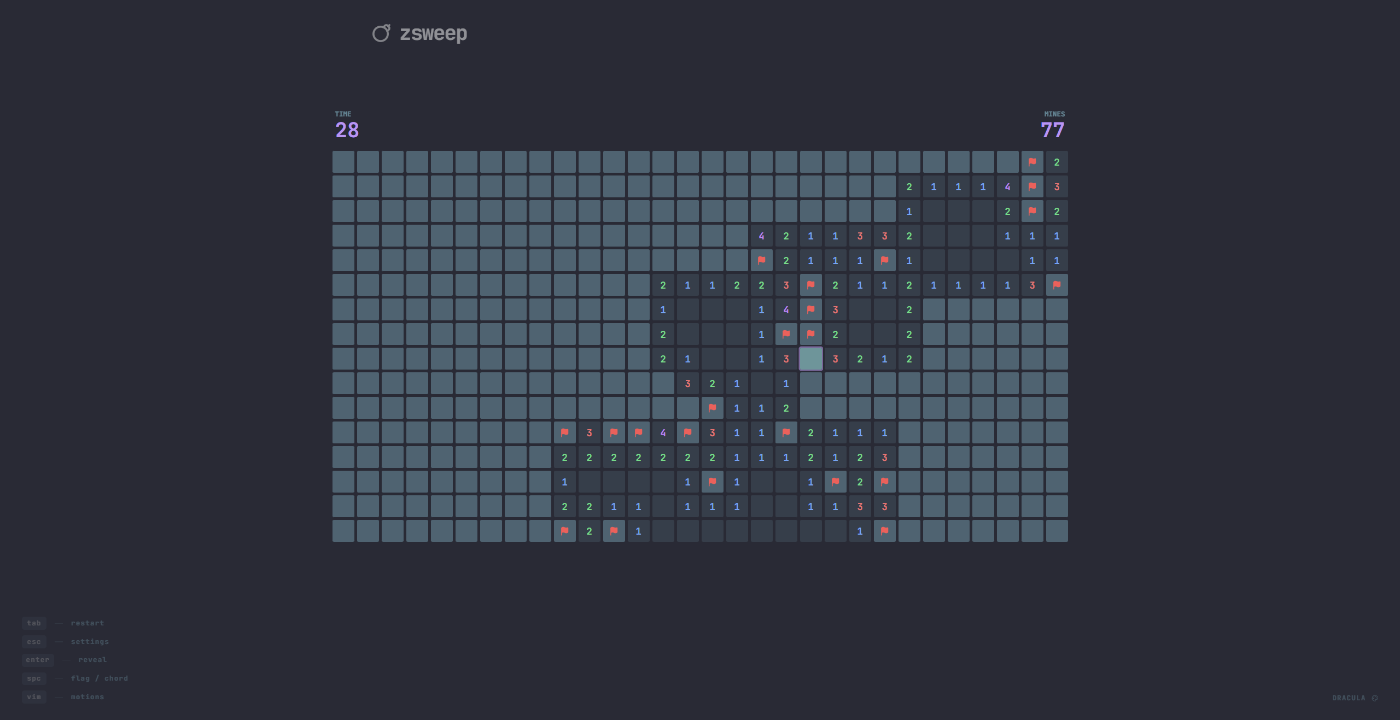Click the TIME label above the timer

pos(343,114)
